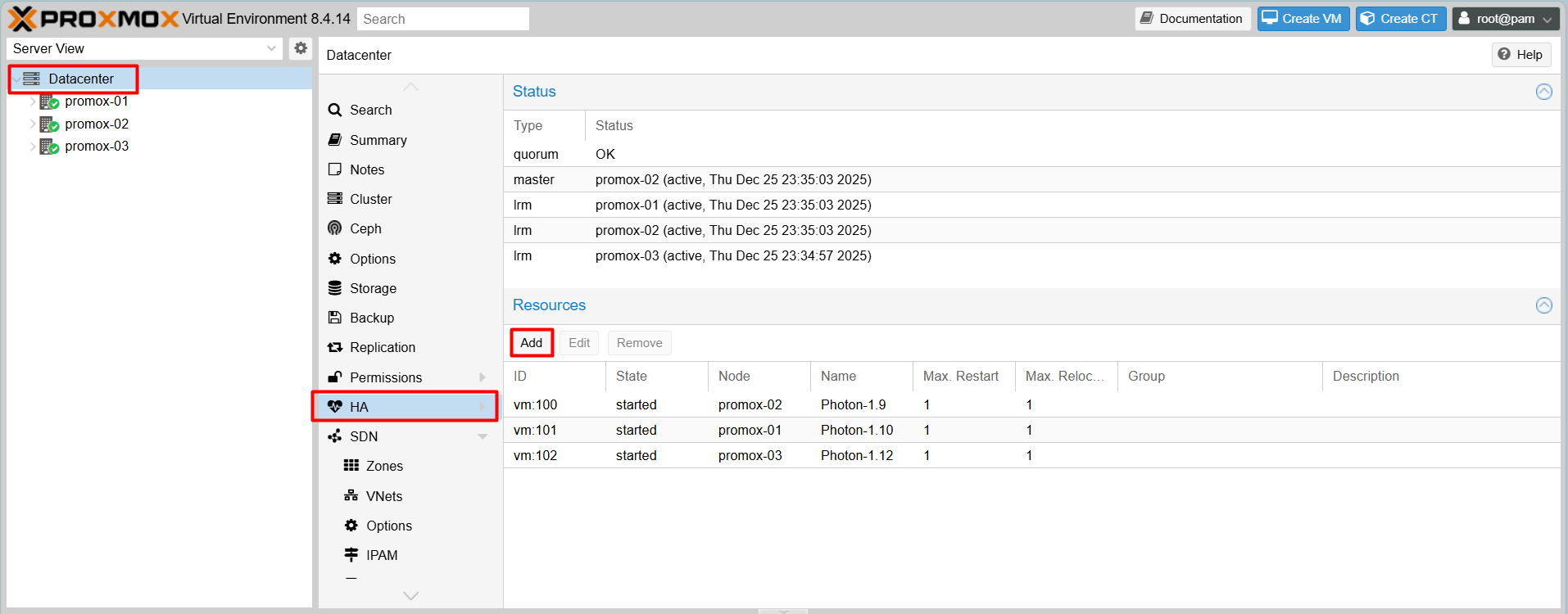Collapse the SDN submenu arrow
1568x614 pixels.
[x=483, y=437]
